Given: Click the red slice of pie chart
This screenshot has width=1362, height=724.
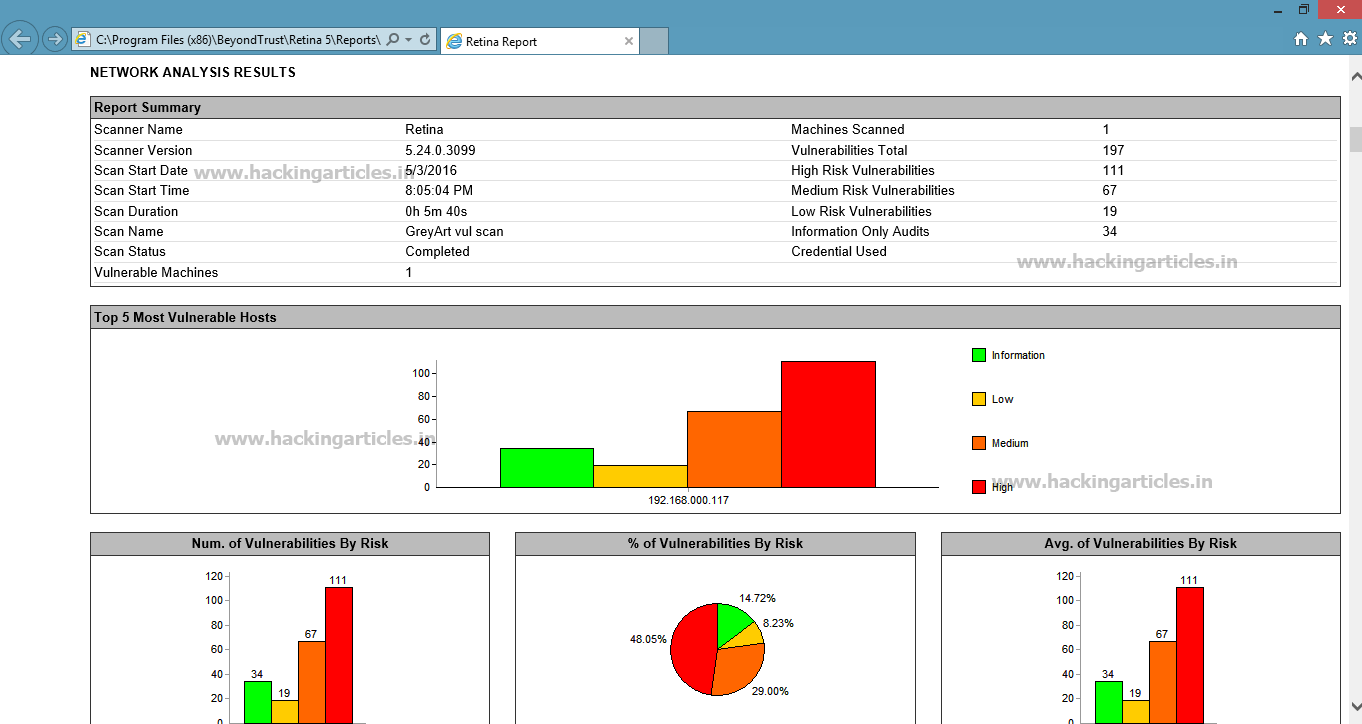Looking at the screenshot, I should [693, 650].
